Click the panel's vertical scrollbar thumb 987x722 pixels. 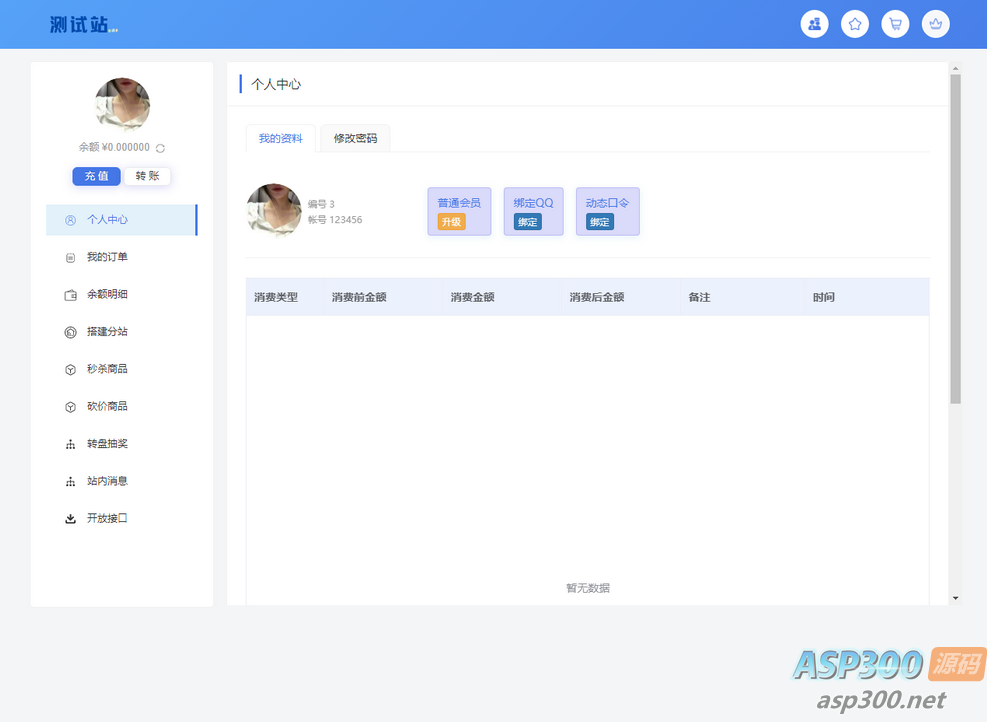click(x=956, y=239)
